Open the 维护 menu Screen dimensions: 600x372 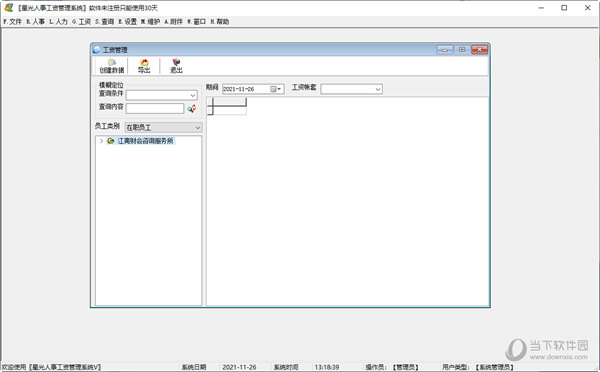click(150, 22)
